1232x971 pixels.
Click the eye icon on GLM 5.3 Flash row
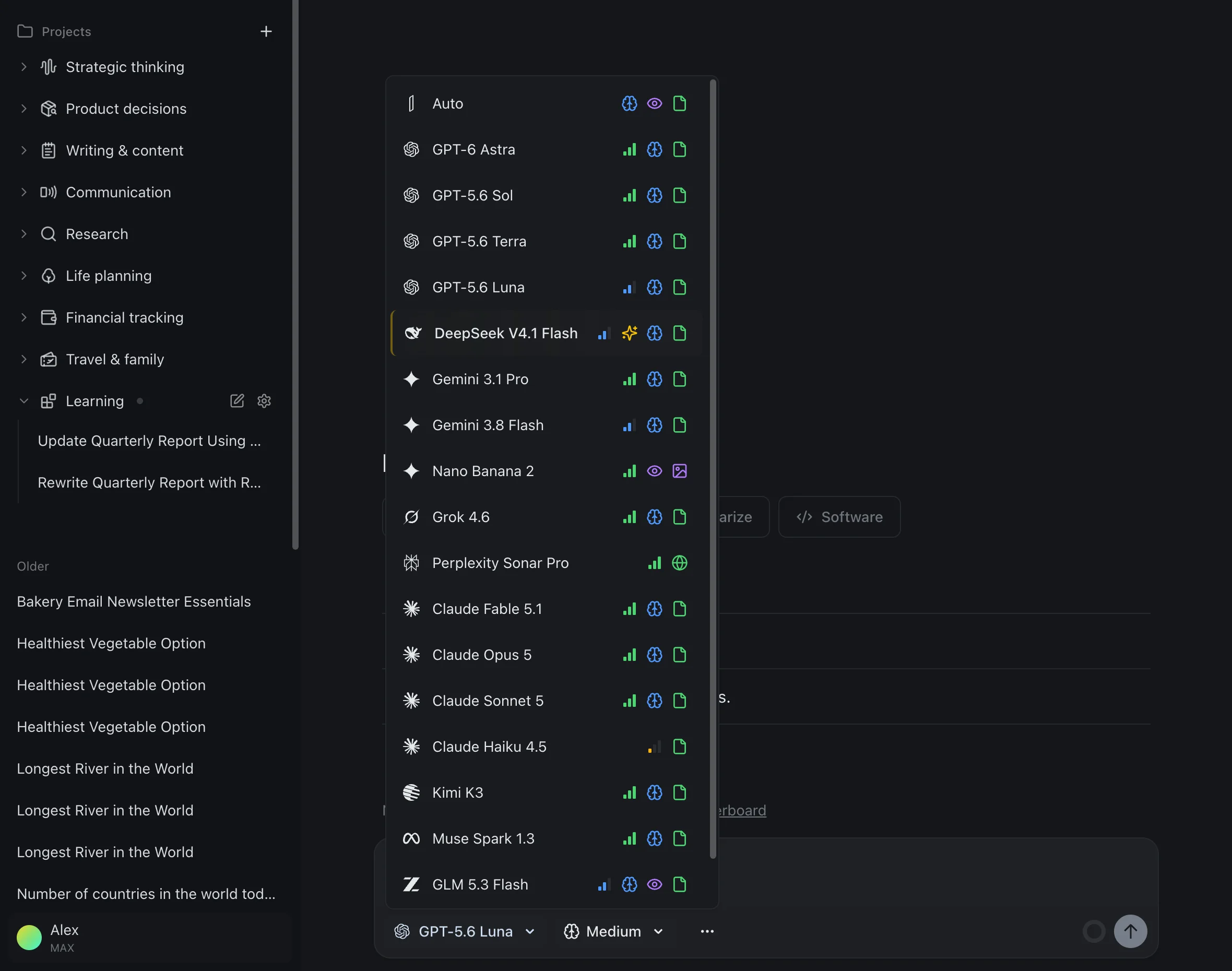tap(655, 884)
